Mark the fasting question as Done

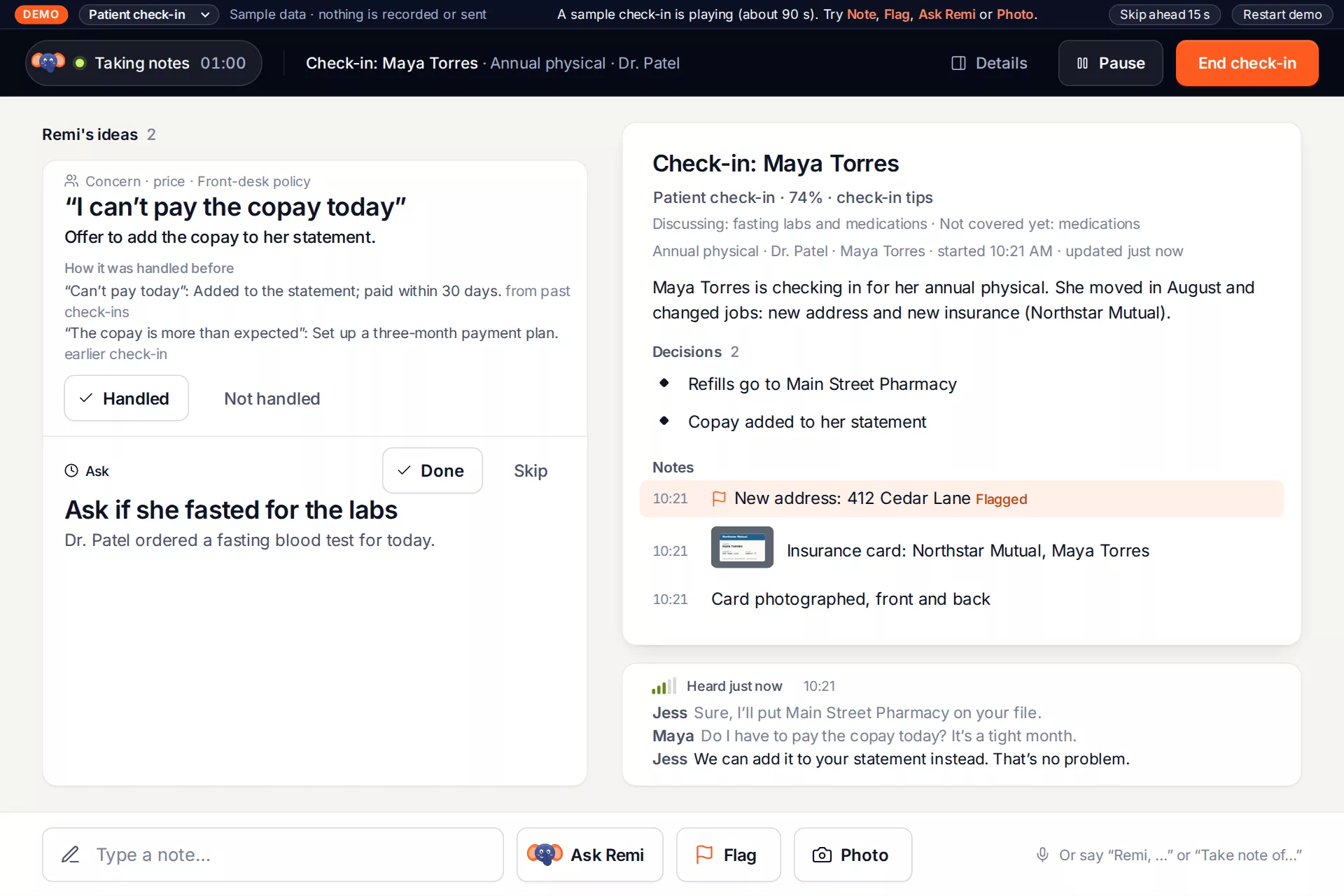(x=432, y=470)
